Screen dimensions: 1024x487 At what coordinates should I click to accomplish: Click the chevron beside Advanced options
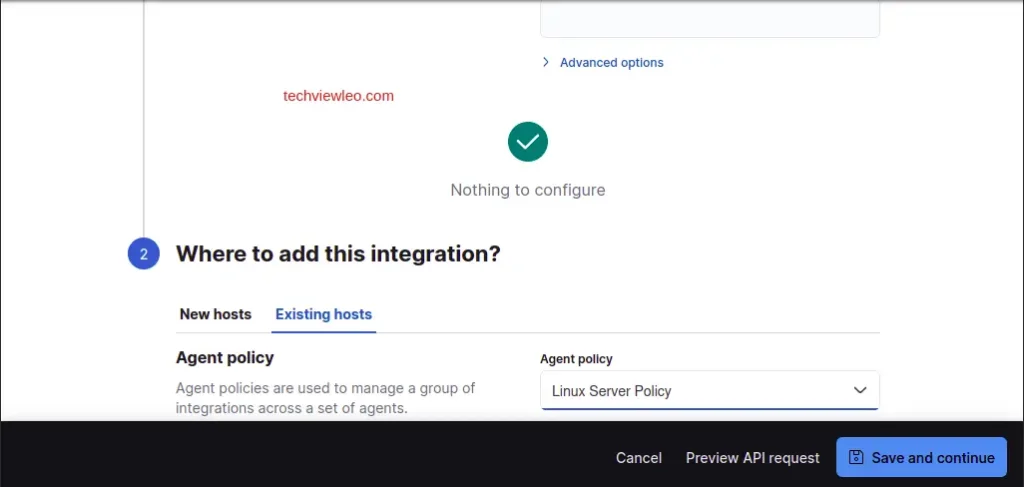tap(546, 62)
